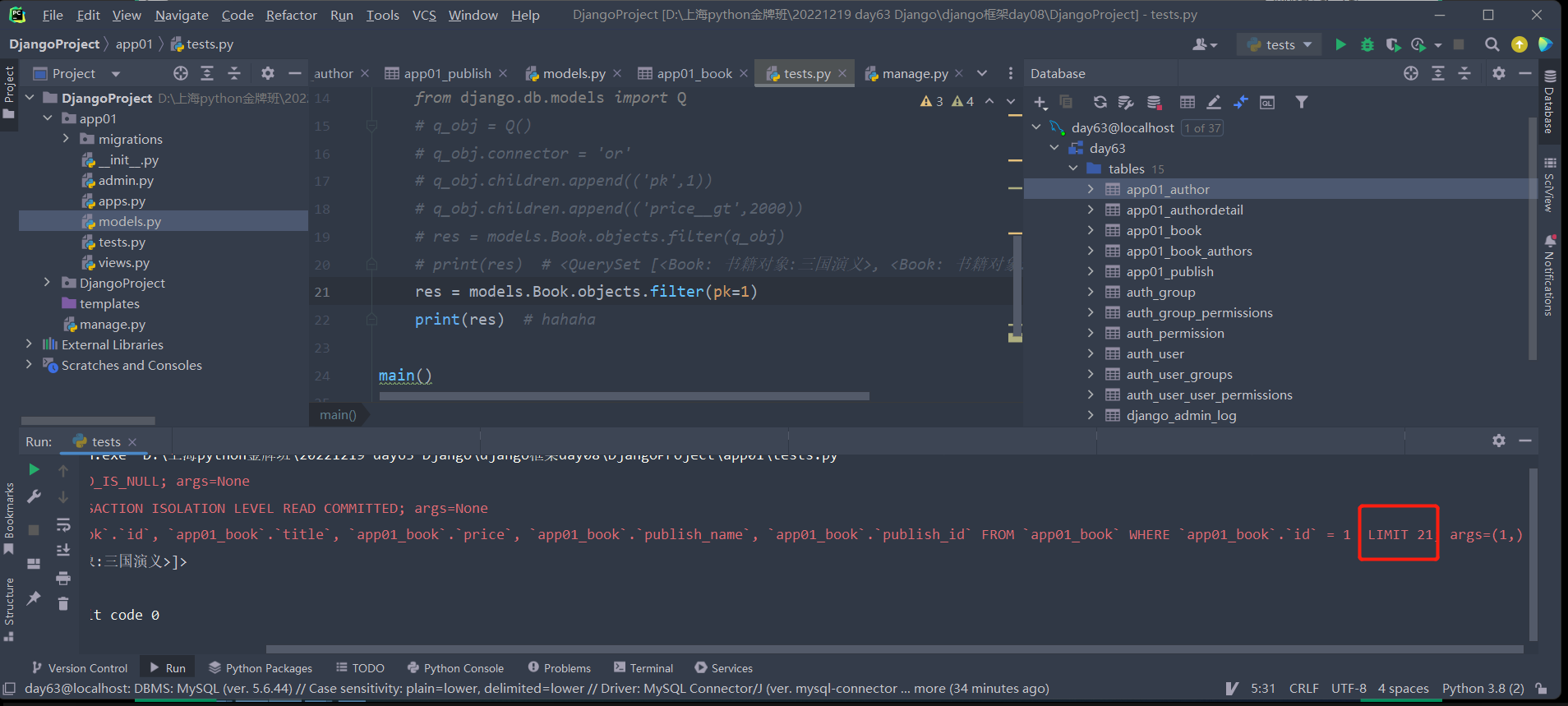Screen dimensions: 1568x706
Task: Expand the DjangoProject subfolder
Action: pyautogui.click(x=48, y=283)
